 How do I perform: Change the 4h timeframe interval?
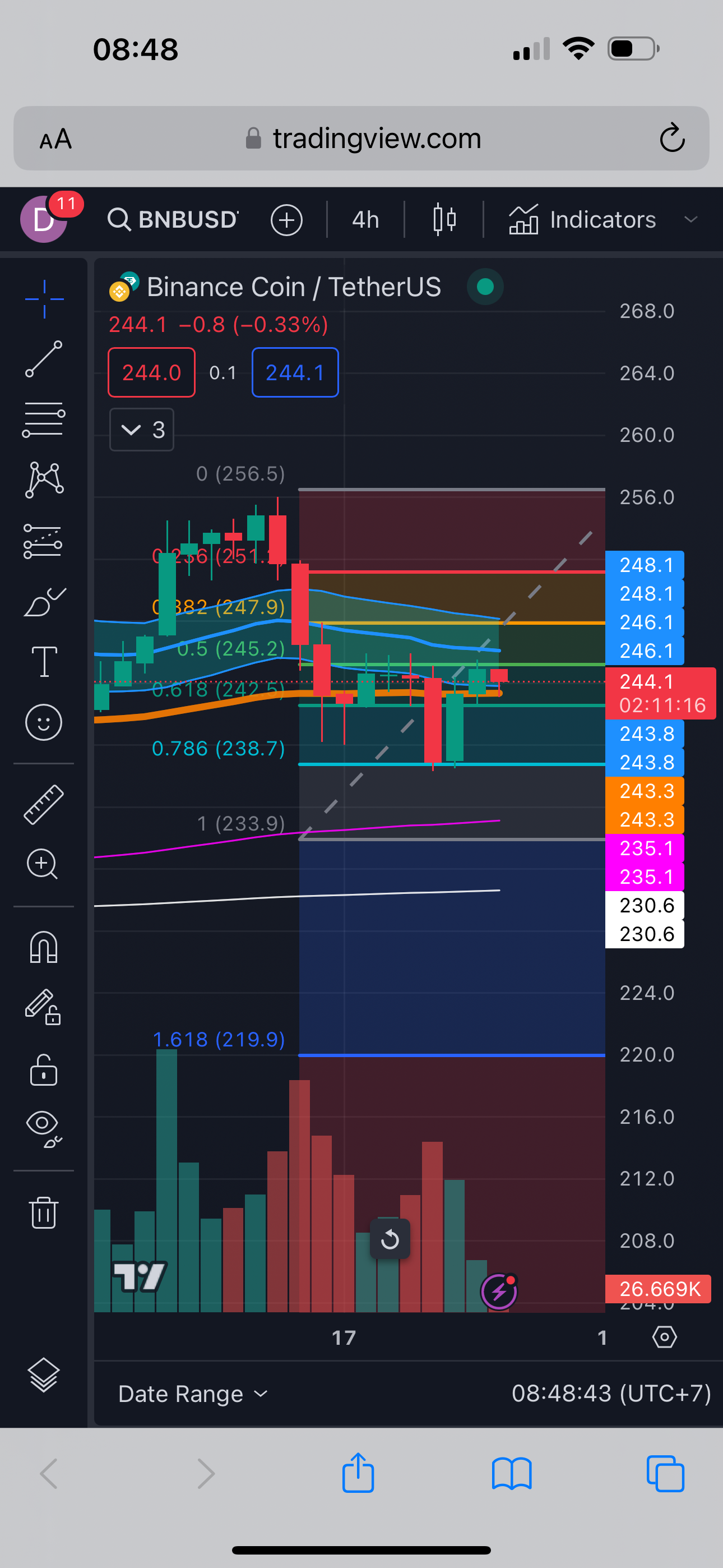(365, 219)
